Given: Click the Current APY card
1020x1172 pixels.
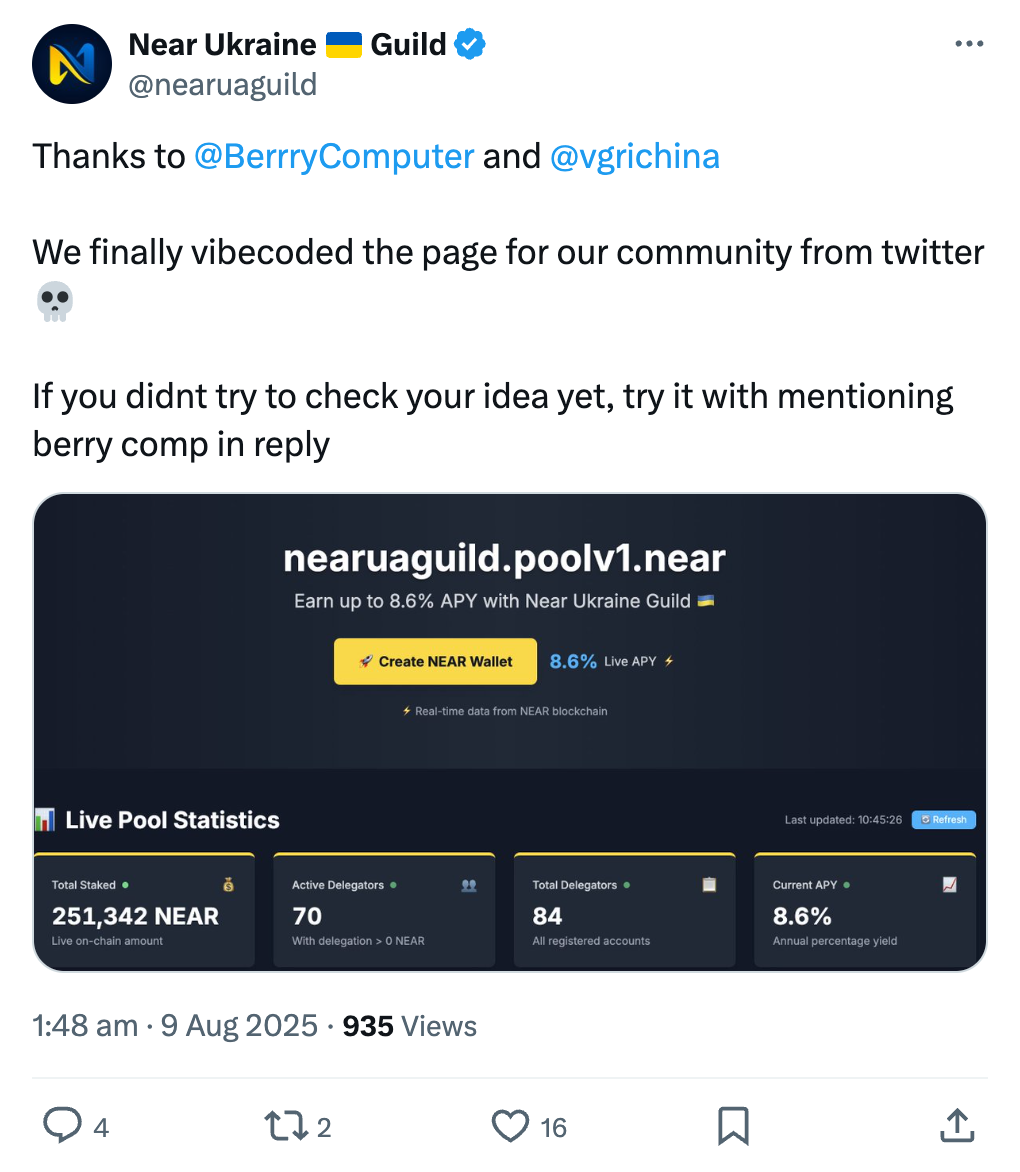Looking at the screenshot, I should click(x=865, y=910).
